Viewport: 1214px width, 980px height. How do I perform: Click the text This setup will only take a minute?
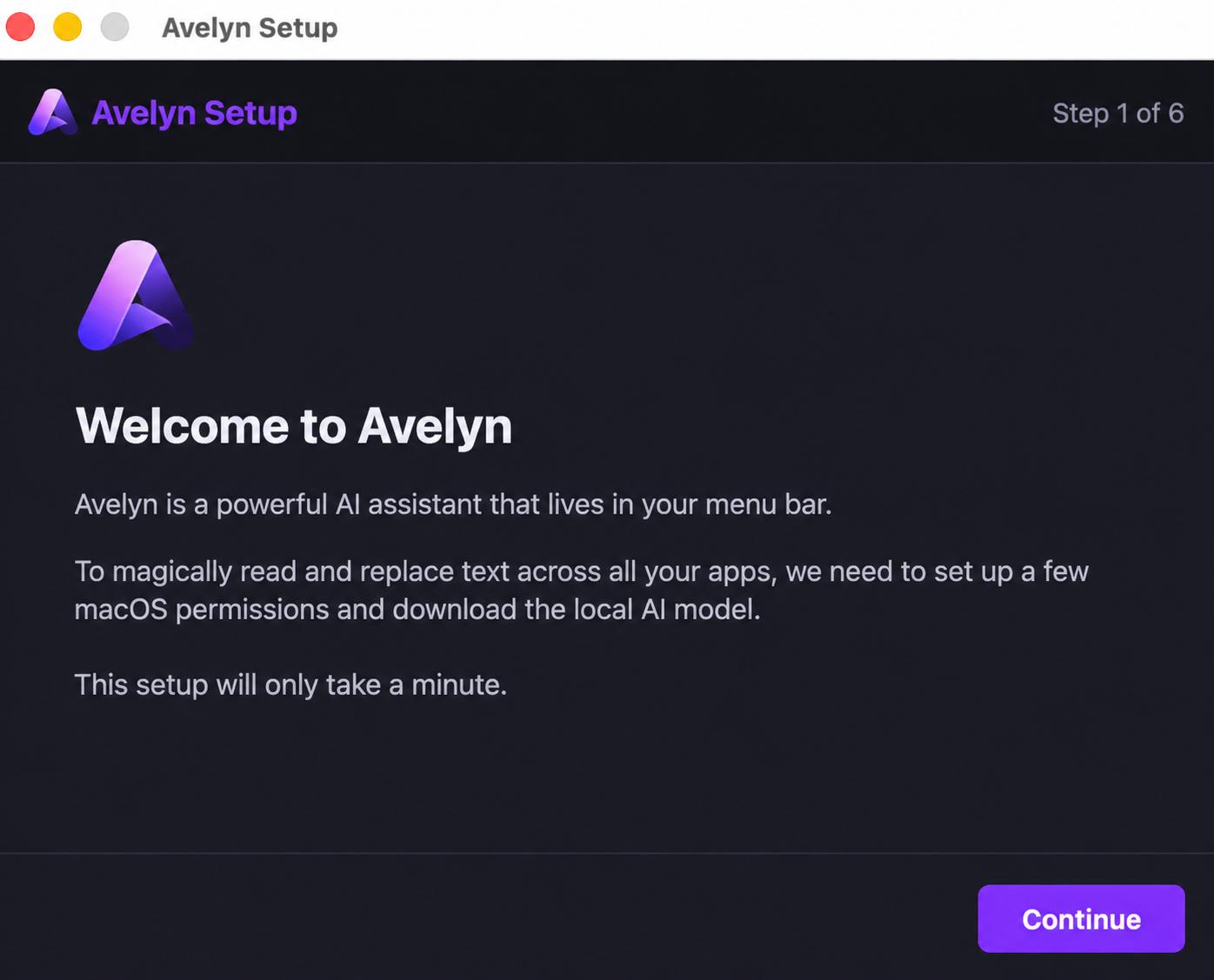click(x=290, y=685)
